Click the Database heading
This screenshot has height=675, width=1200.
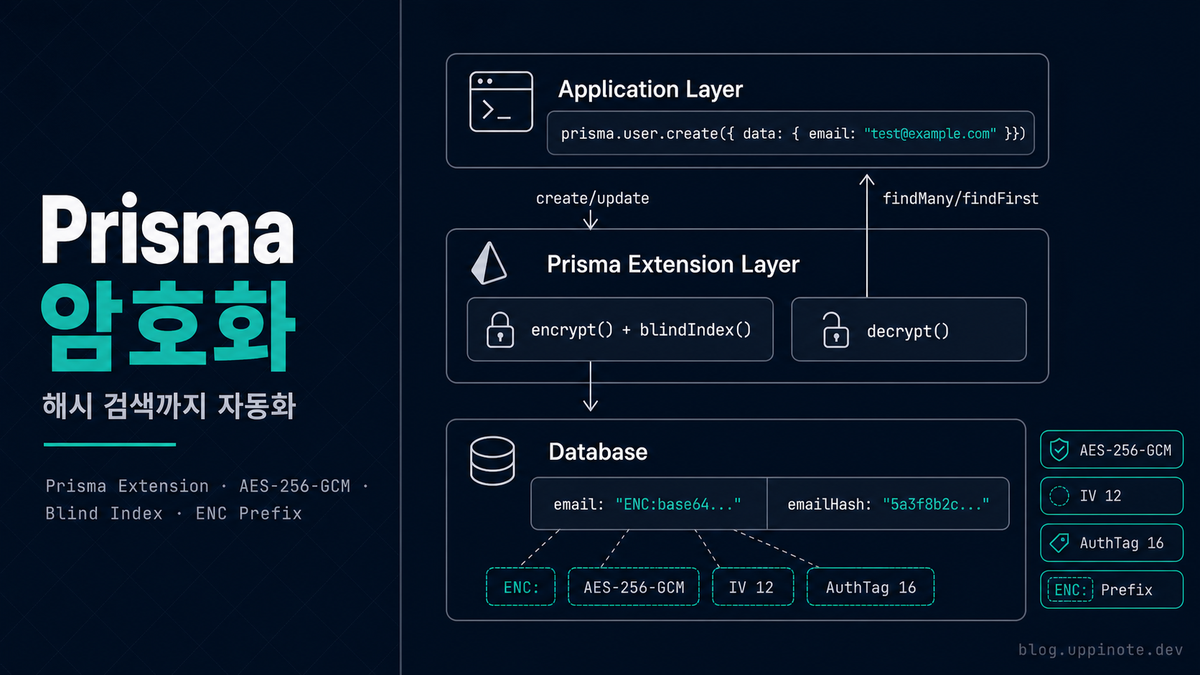point(598,452)
